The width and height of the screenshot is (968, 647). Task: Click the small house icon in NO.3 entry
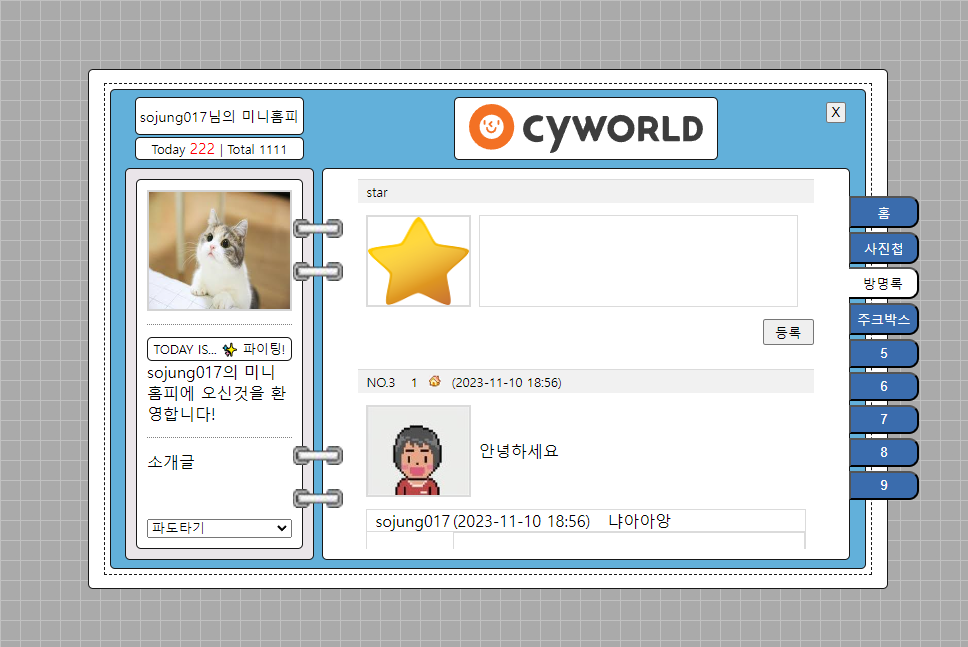tap(435, 382)
